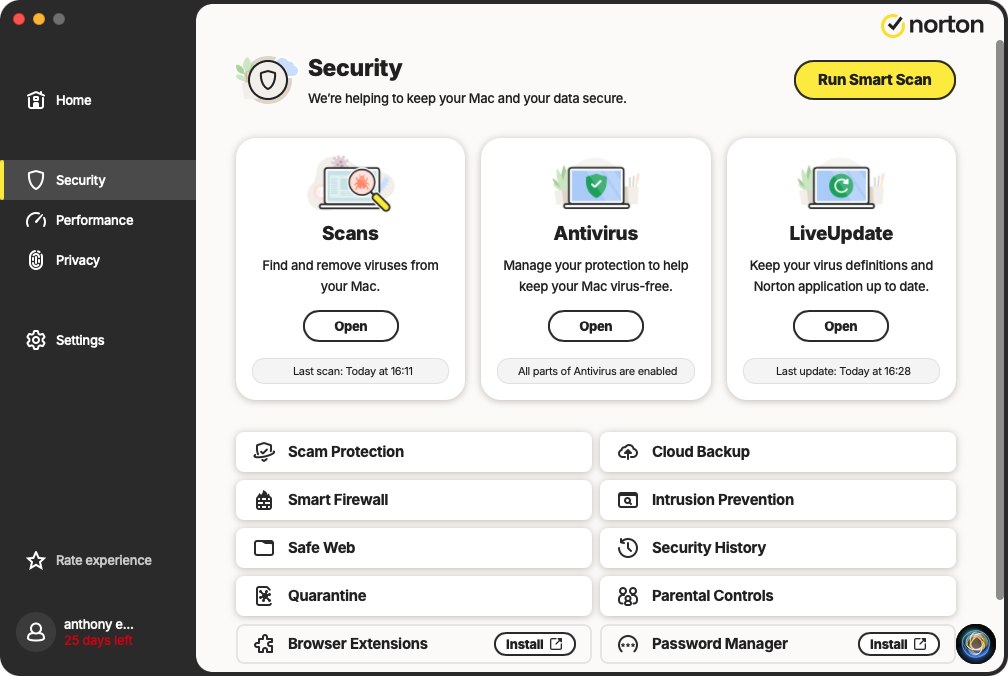
Task: Click the Antivirus card title
Action: [x=596, y=233]
